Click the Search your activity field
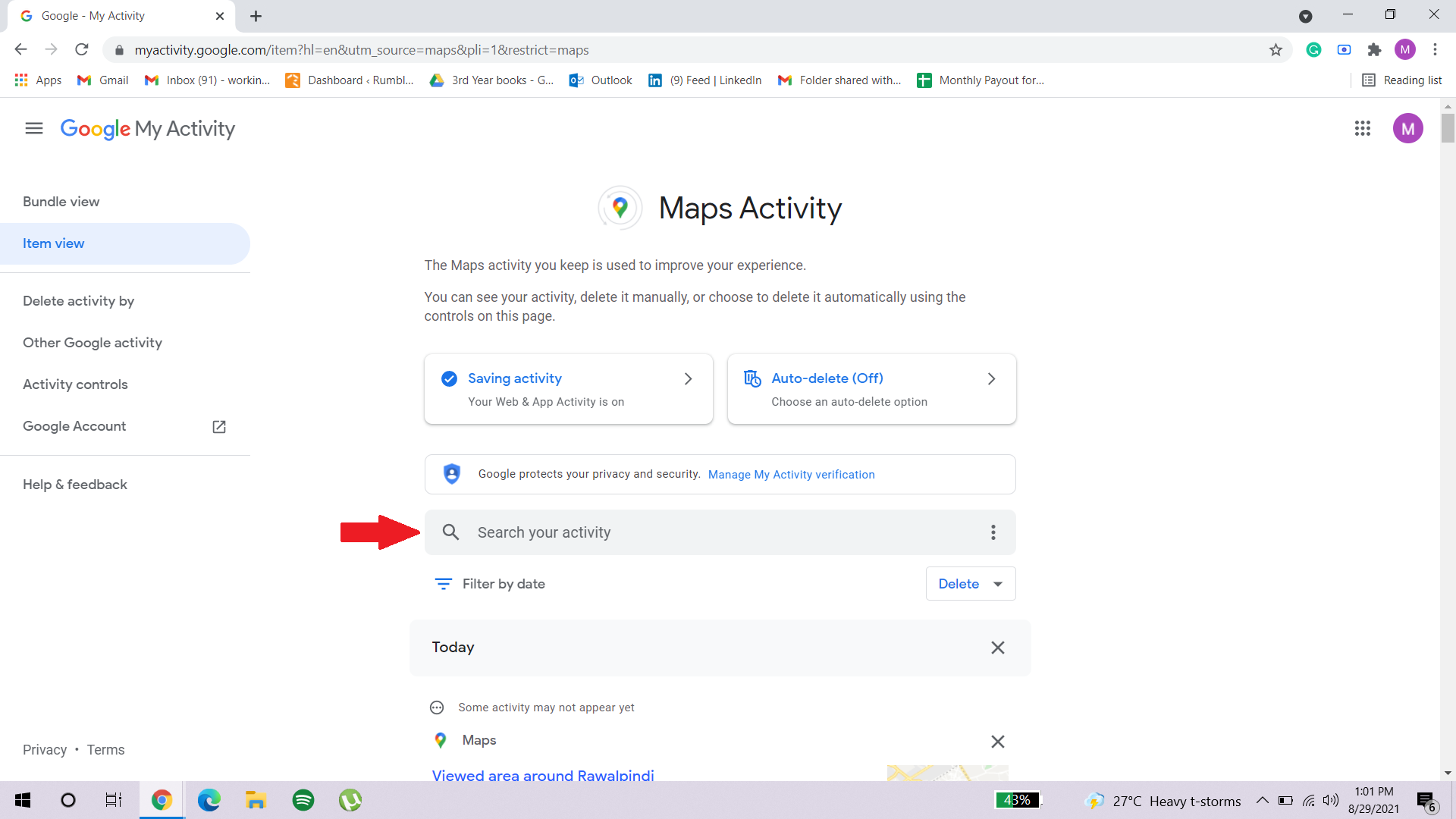 click(x=720, y=532)
